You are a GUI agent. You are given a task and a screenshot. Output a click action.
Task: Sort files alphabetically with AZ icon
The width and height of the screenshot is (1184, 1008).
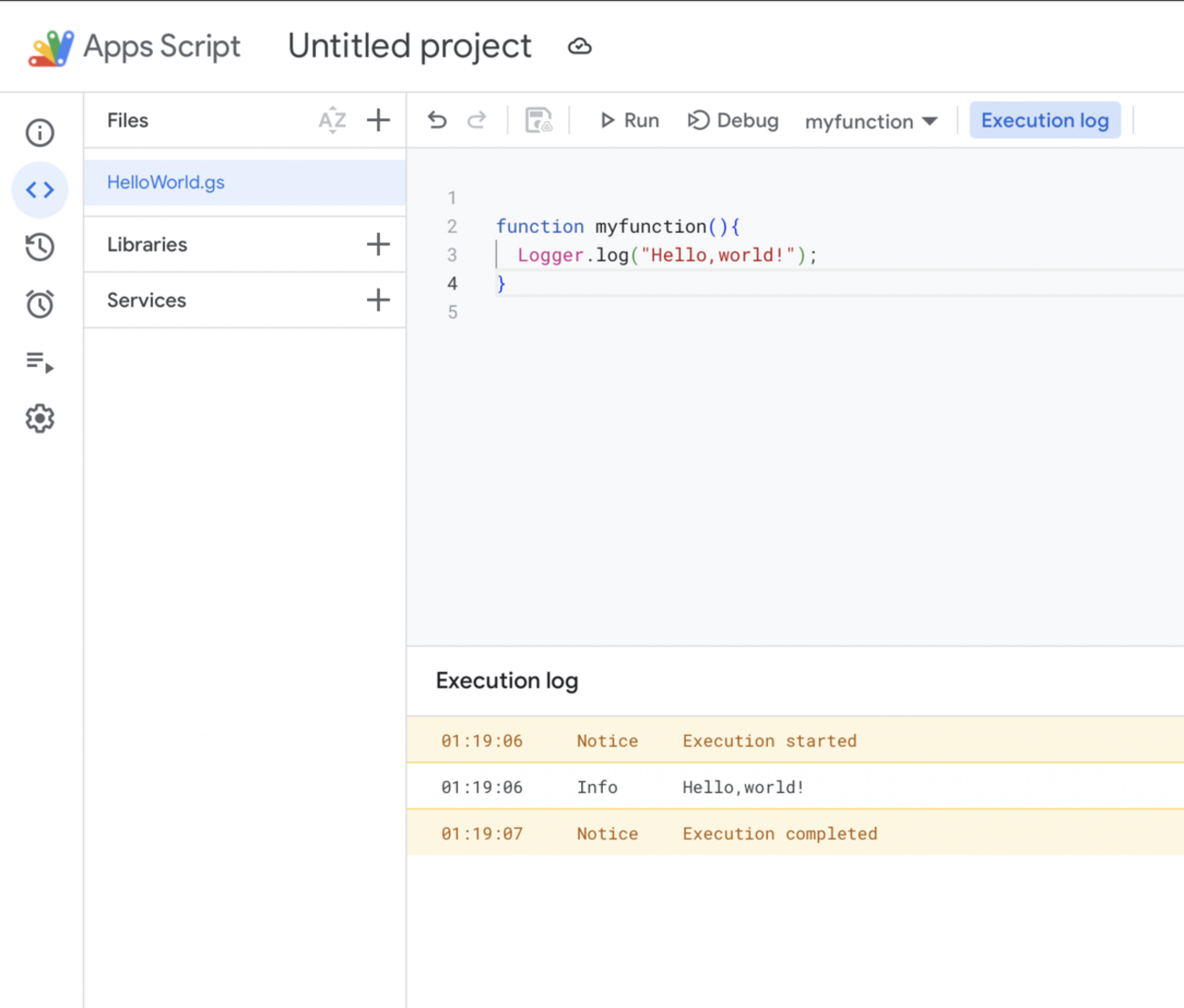(332, 120)
